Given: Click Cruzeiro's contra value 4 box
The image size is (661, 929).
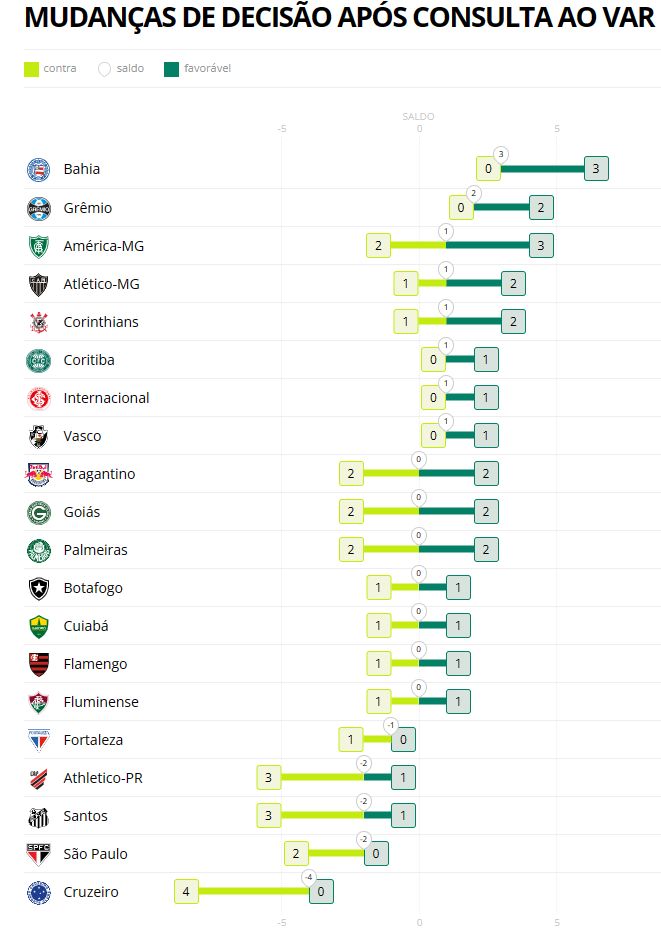Looking at the screenshot, I should (187, 892).
